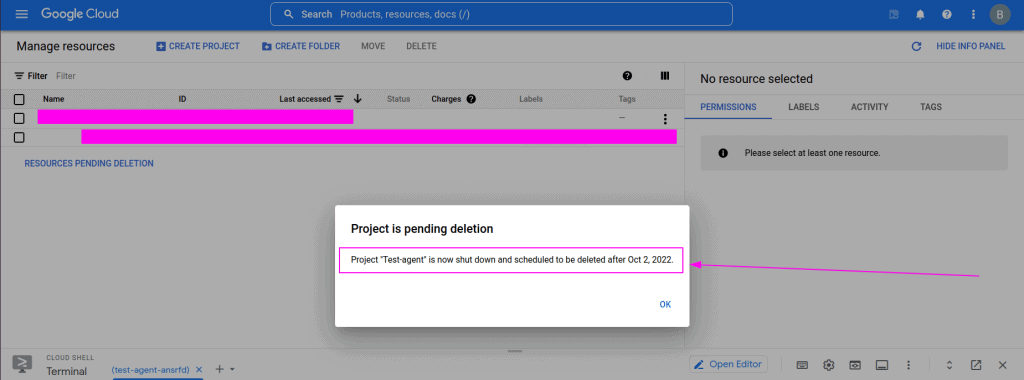Viewport: 1024px width, 380px height.
Task: Focus the Google Cloud search field
Action: coord(501,14)
